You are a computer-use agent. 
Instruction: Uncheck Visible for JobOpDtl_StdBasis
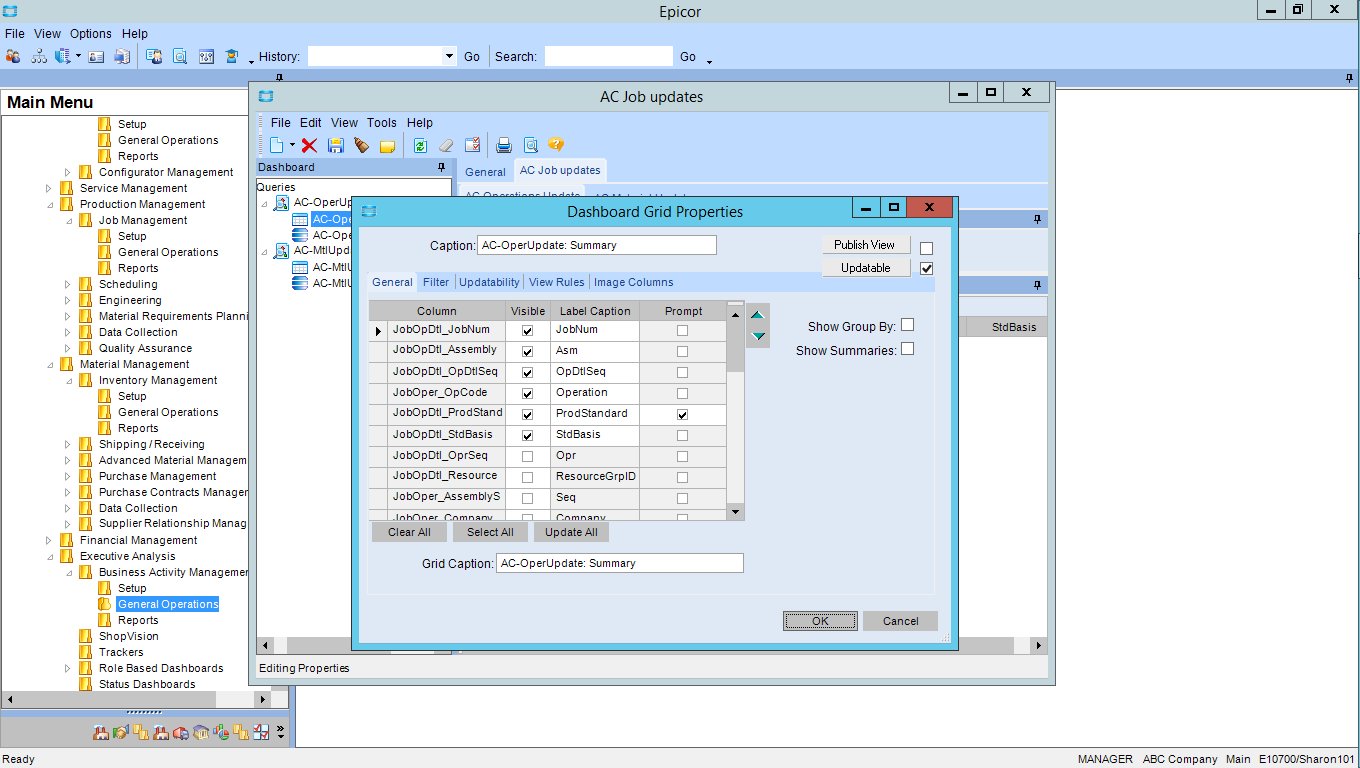point(527,435)
